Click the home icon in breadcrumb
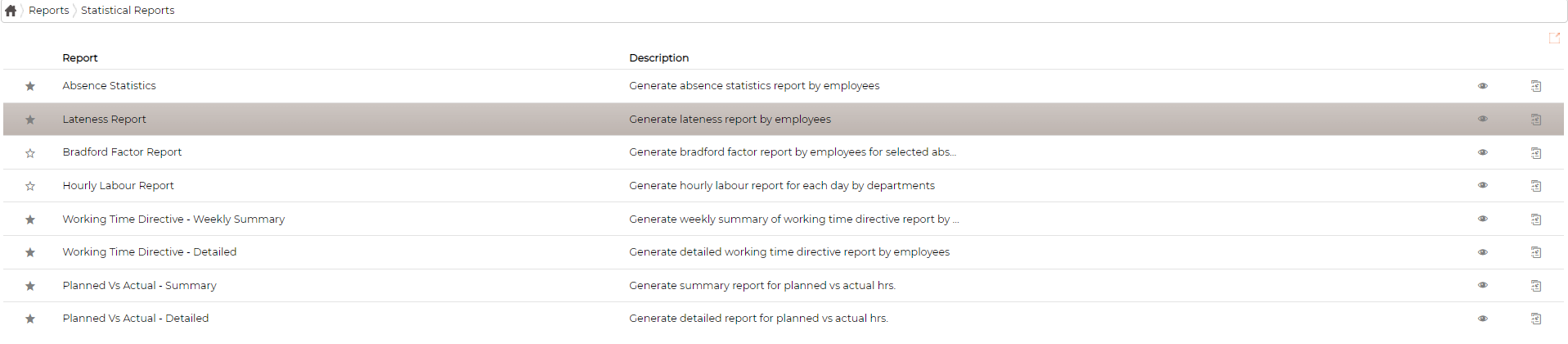This screenshot has width=1568, height=344. [x=11, y=11]
